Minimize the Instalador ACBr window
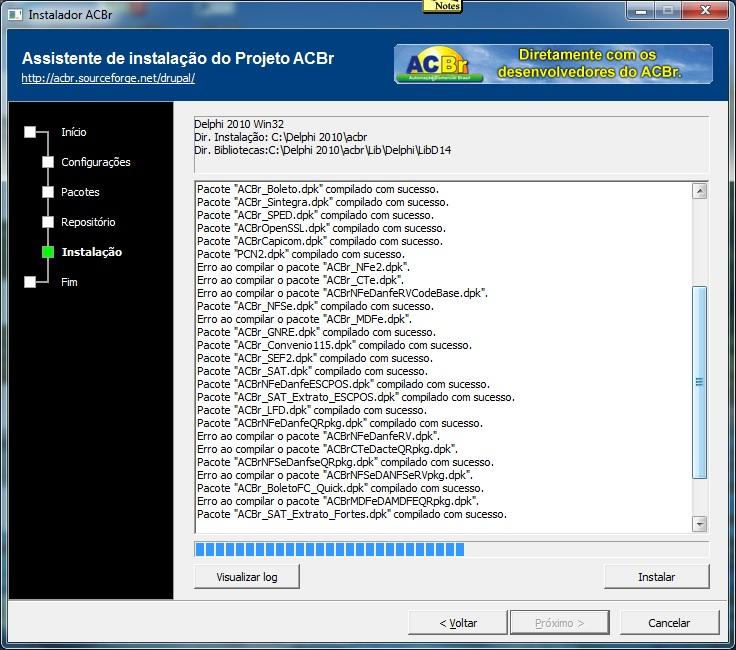This screenshot has height=650, width=736. (x=641, y=10)
